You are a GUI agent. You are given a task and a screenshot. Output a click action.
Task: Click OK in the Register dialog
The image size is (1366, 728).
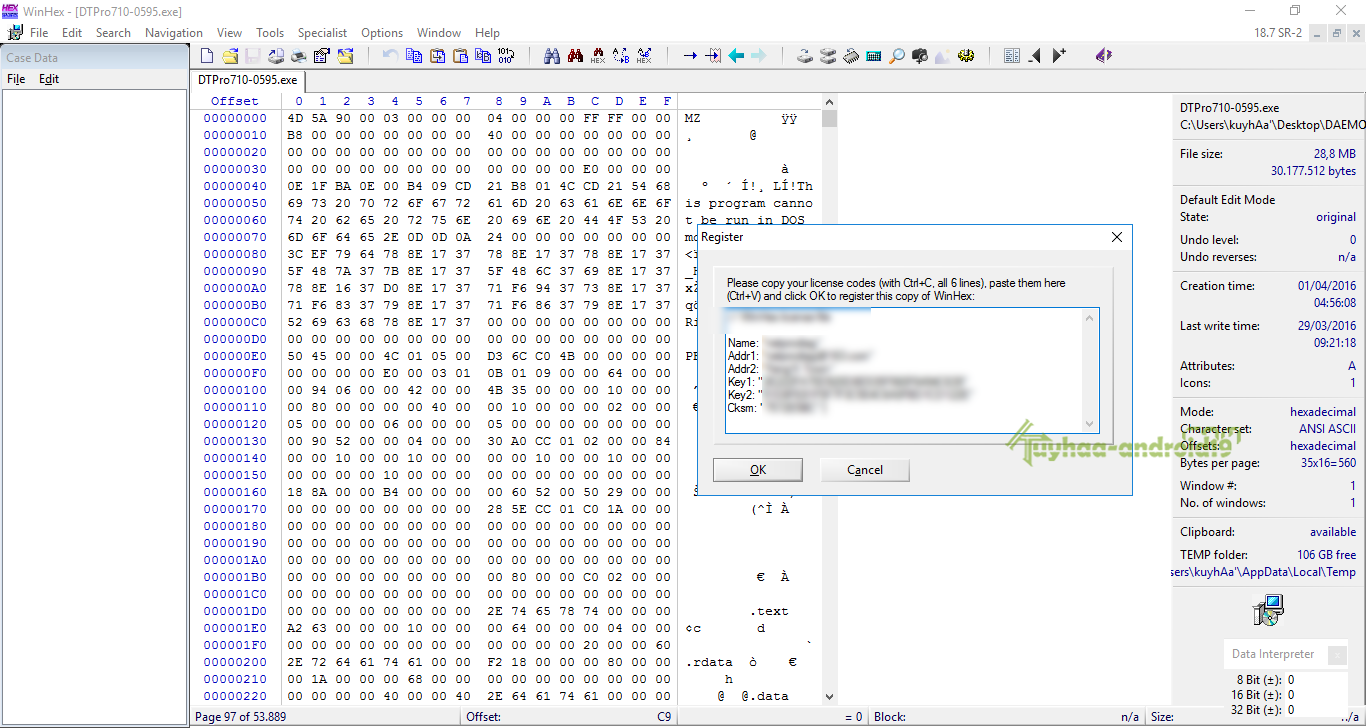758,470
